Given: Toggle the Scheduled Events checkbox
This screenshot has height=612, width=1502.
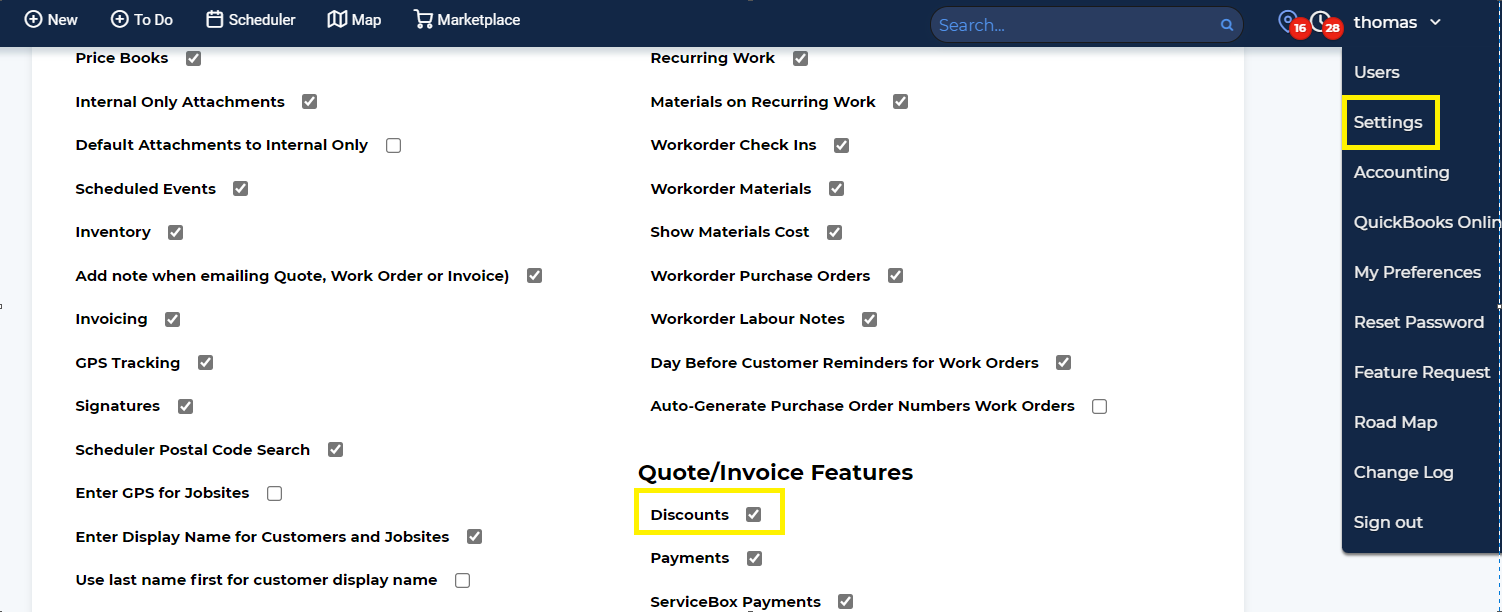Looking at the screenshot, I should pyautogui.click(x=240, y=188).
